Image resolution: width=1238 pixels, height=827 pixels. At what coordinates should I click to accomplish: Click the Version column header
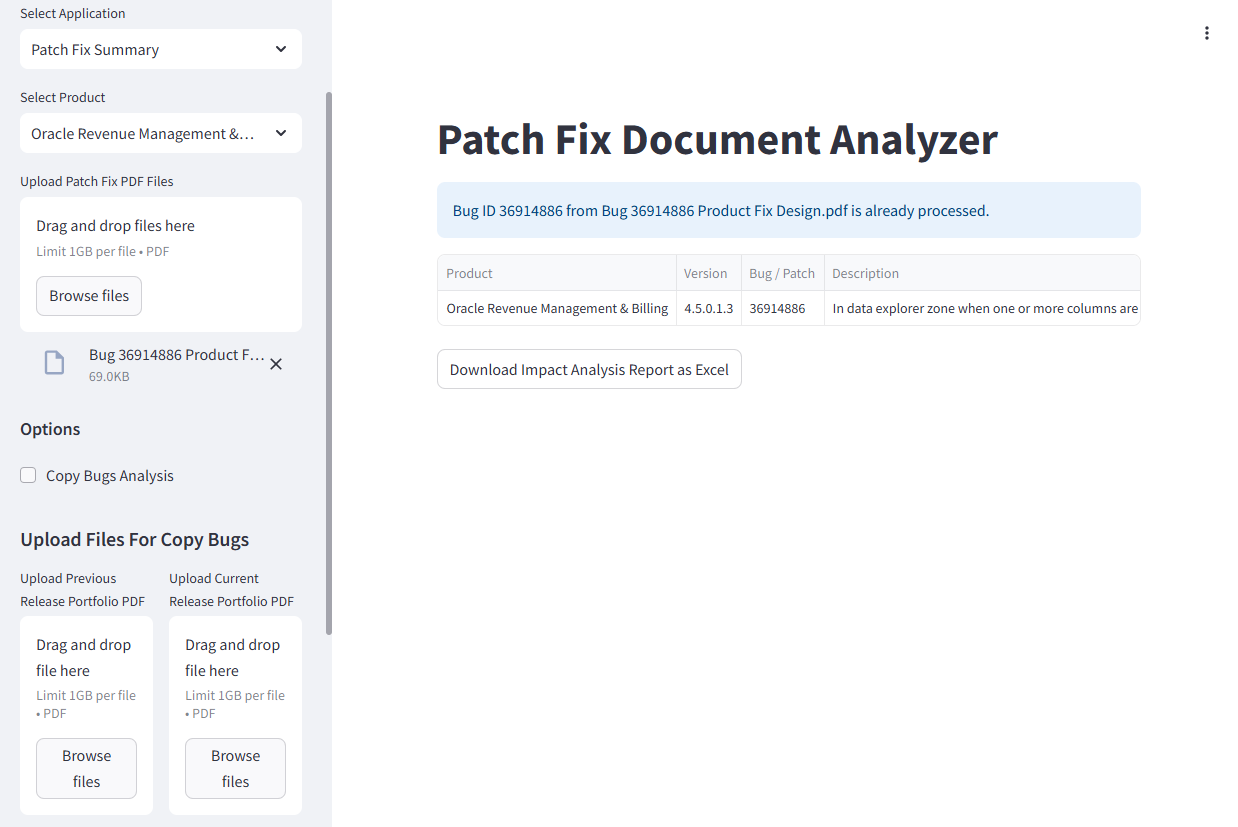coord(706,273)
